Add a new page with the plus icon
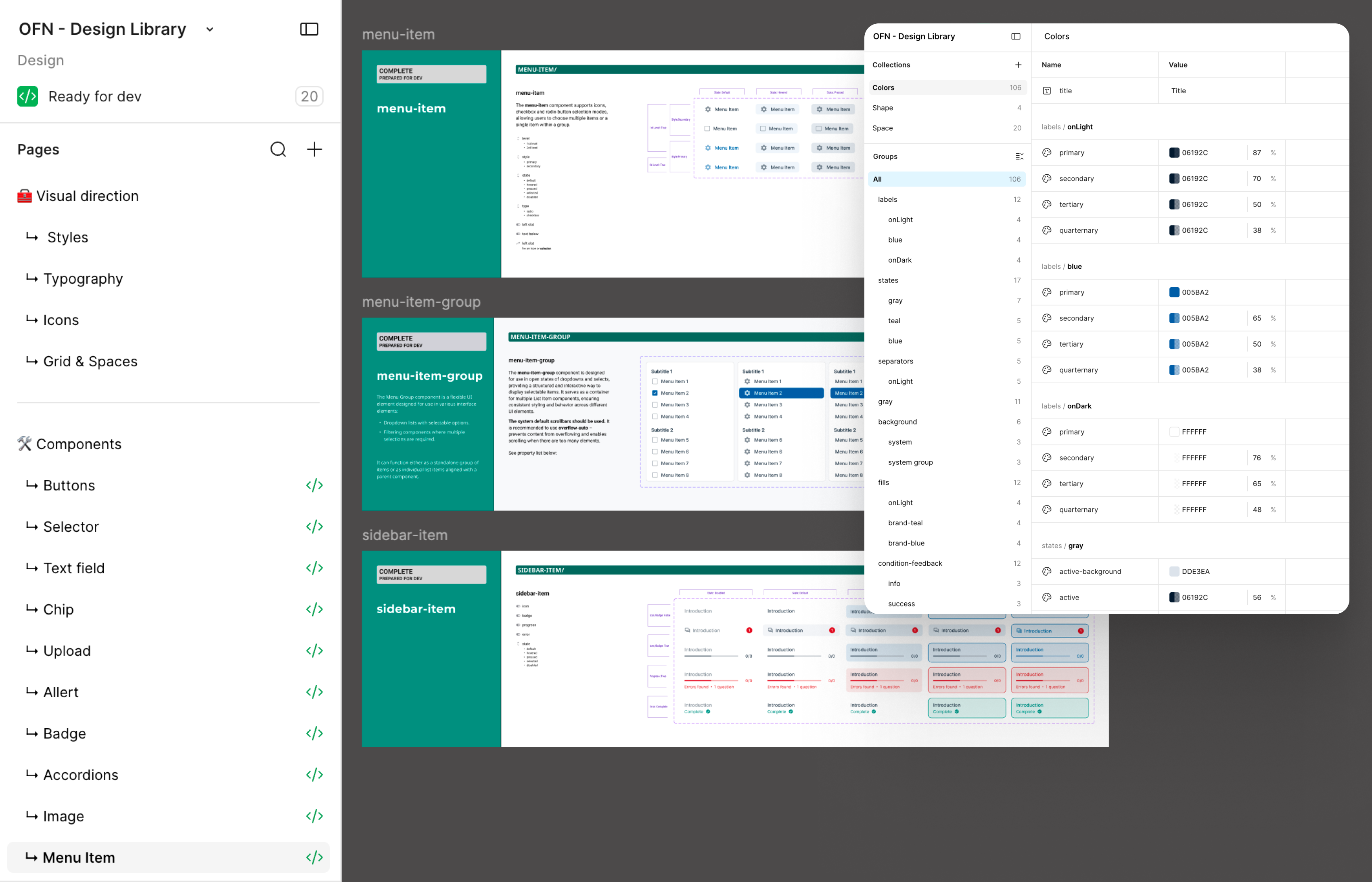This screenshot has width=1372, height=882. coord(314,149)
